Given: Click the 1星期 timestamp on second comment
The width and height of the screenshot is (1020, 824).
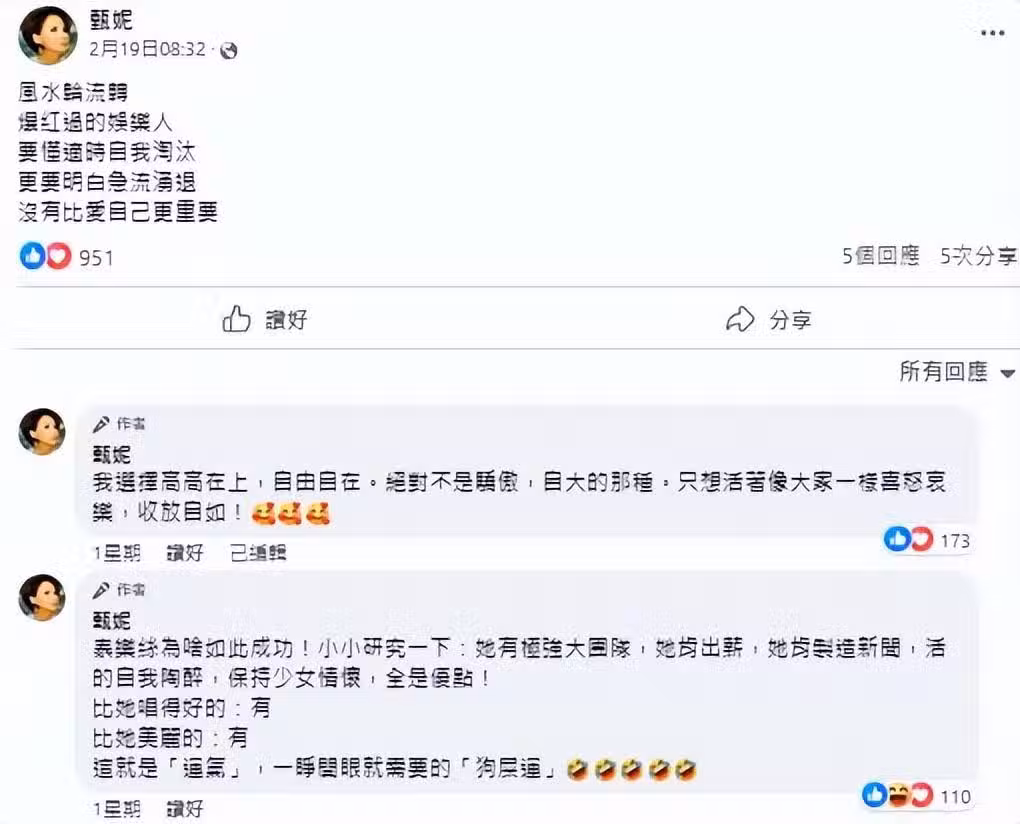Looking at the screenshot, I should point(117,808).
